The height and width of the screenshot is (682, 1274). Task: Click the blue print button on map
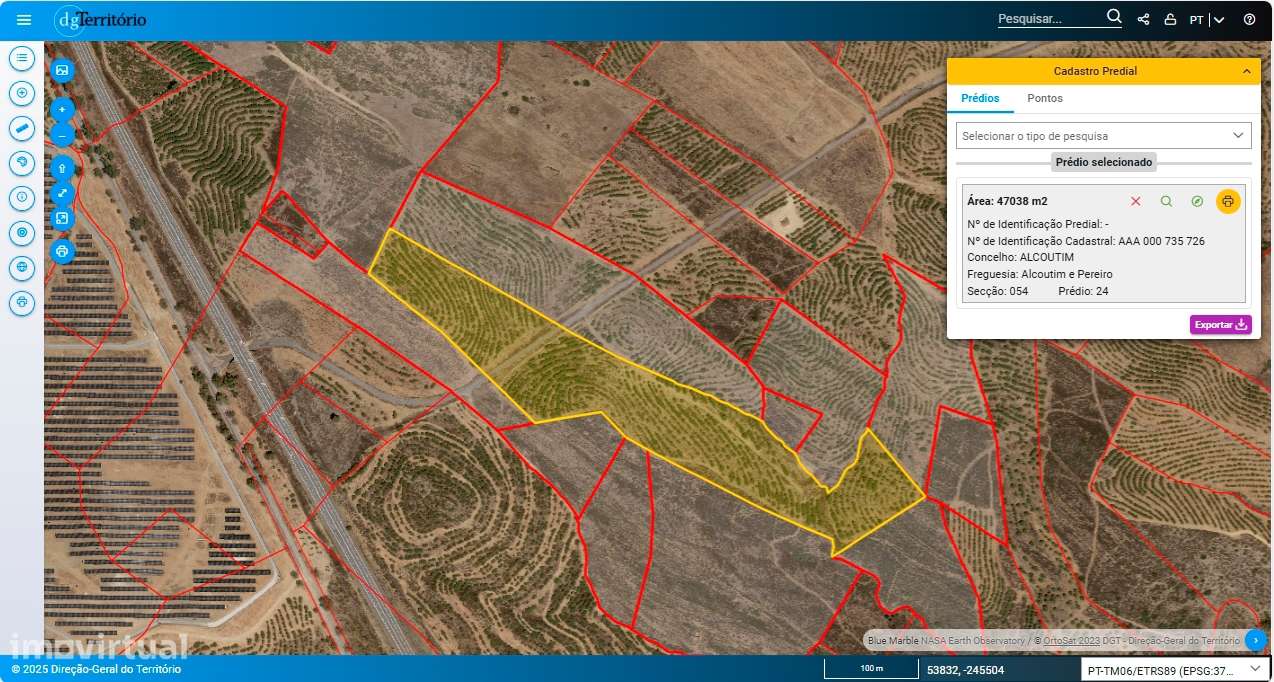62,251
